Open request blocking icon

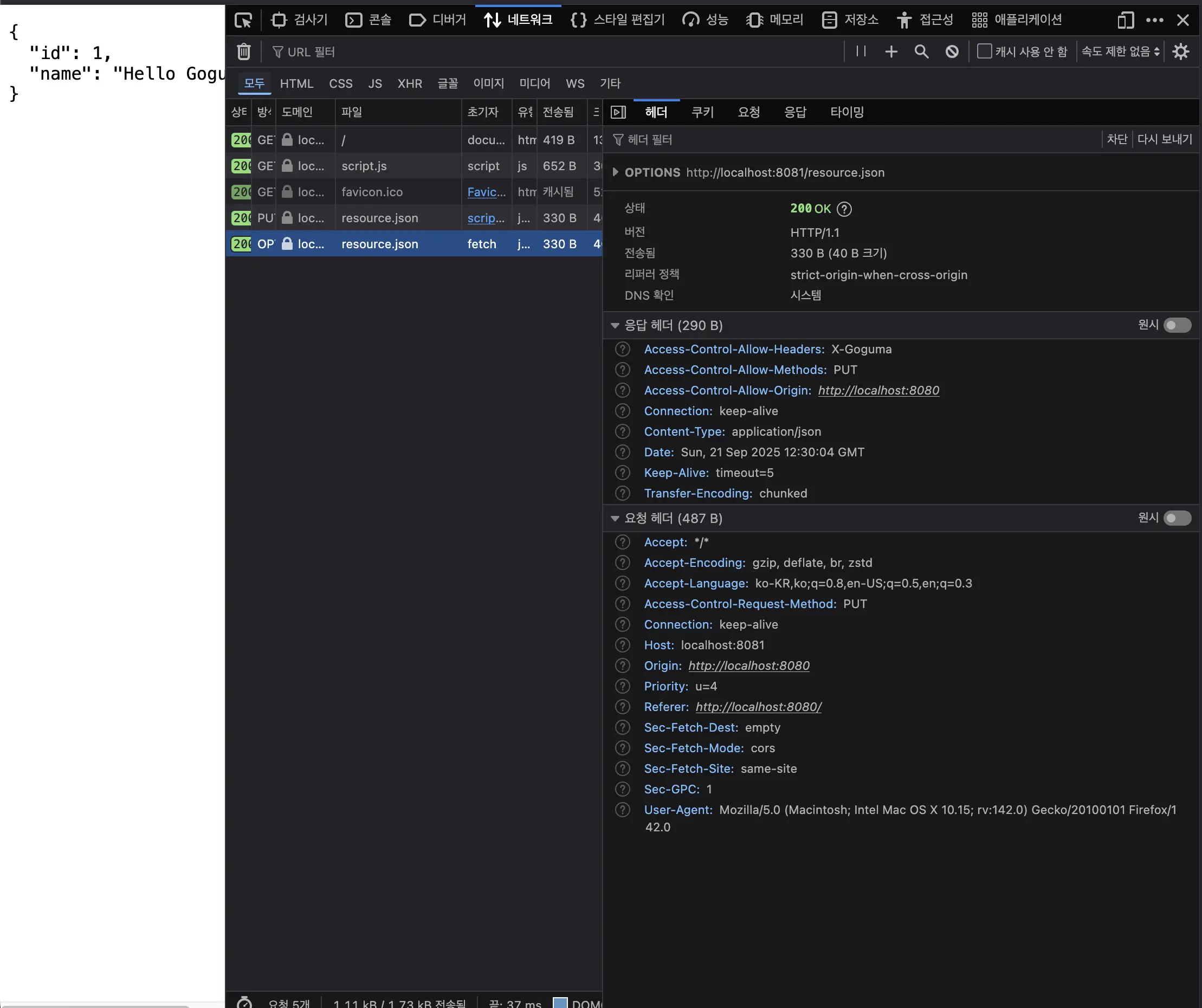click(x=952, y=51)
